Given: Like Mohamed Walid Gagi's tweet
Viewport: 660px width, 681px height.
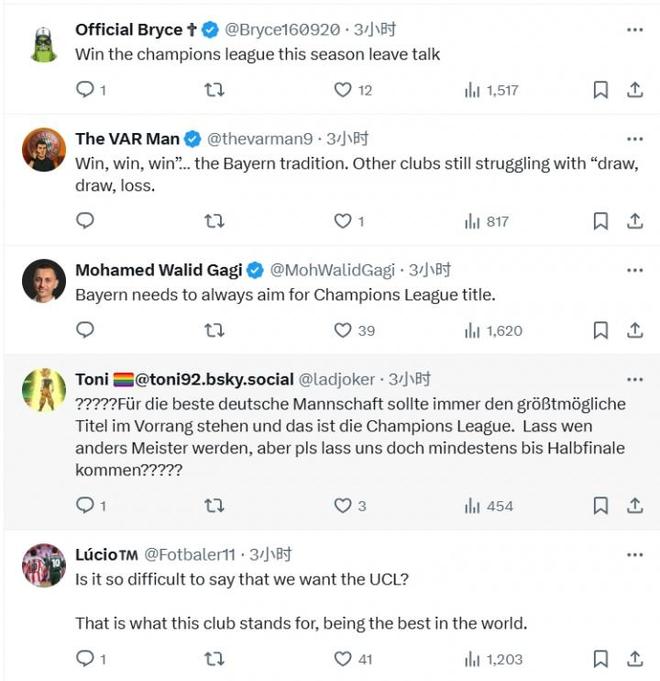Looking at the screenshot, I should [x=343, y=330].
